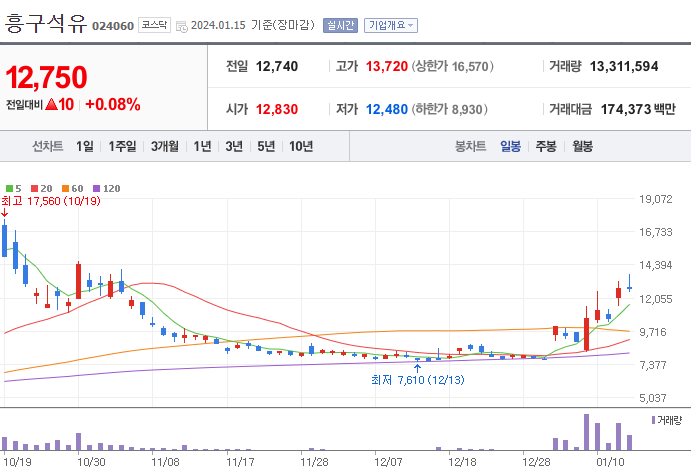Show the 5년 chart period
Viewport: 691px width, 474px height.
pos(266,146)
